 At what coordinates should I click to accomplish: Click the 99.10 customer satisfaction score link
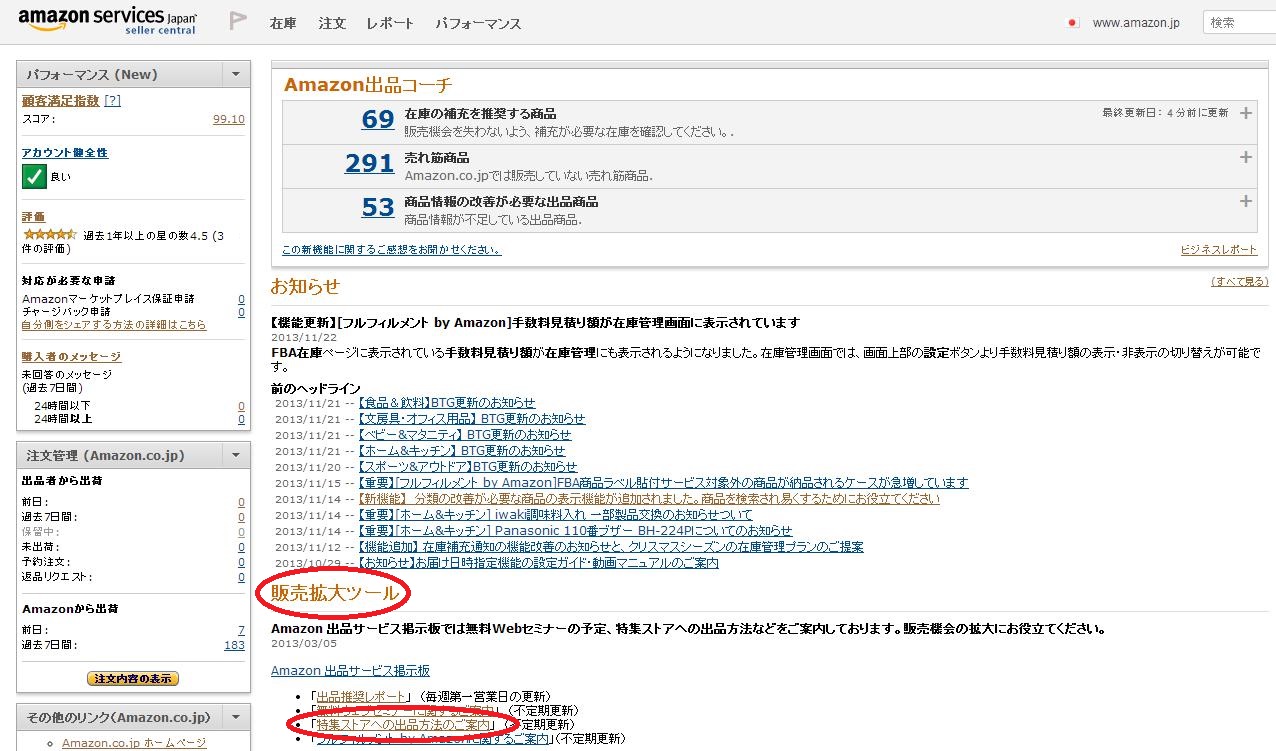(x=228, y=119)
